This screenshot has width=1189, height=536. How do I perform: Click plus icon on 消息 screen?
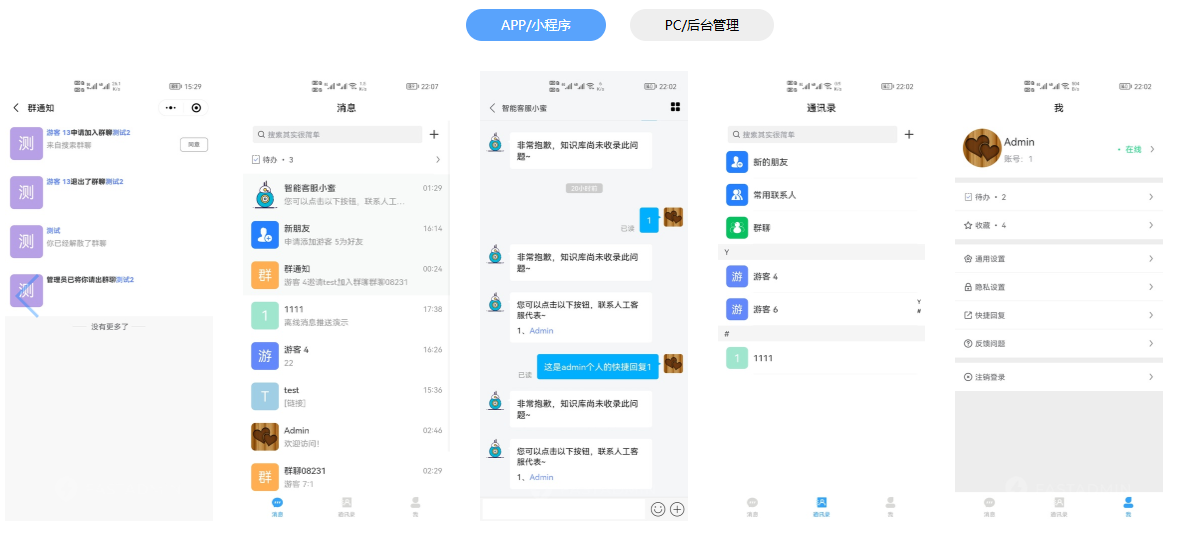[x=434, y=134]
